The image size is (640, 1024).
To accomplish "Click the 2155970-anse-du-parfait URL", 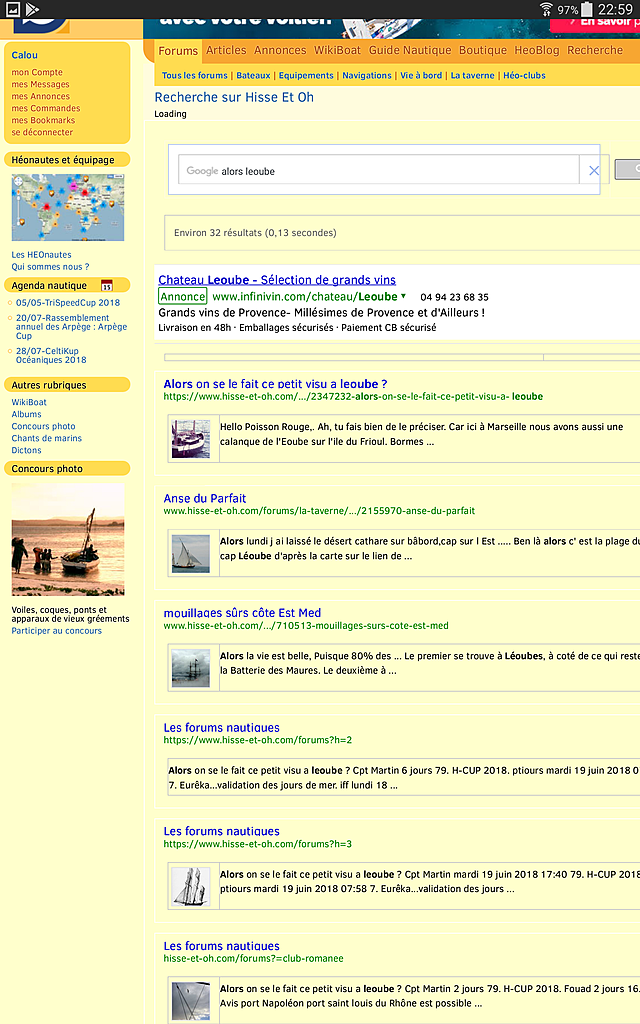I will click(319, 511).
